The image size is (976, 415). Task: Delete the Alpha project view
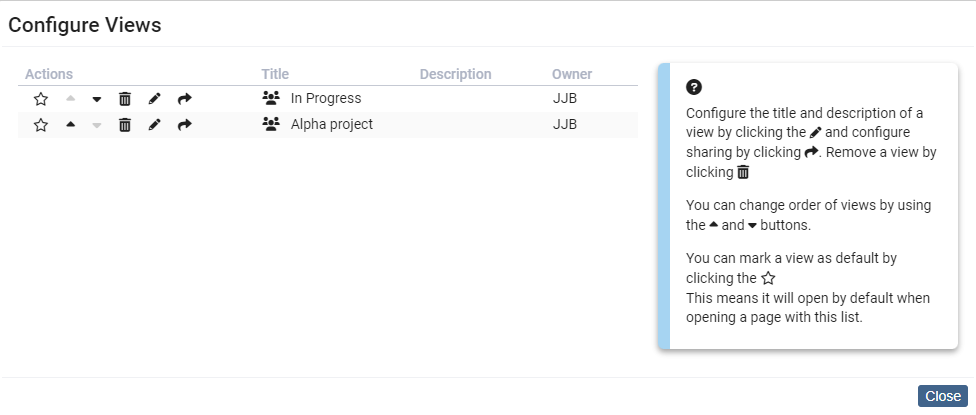(x=125, y=125)
